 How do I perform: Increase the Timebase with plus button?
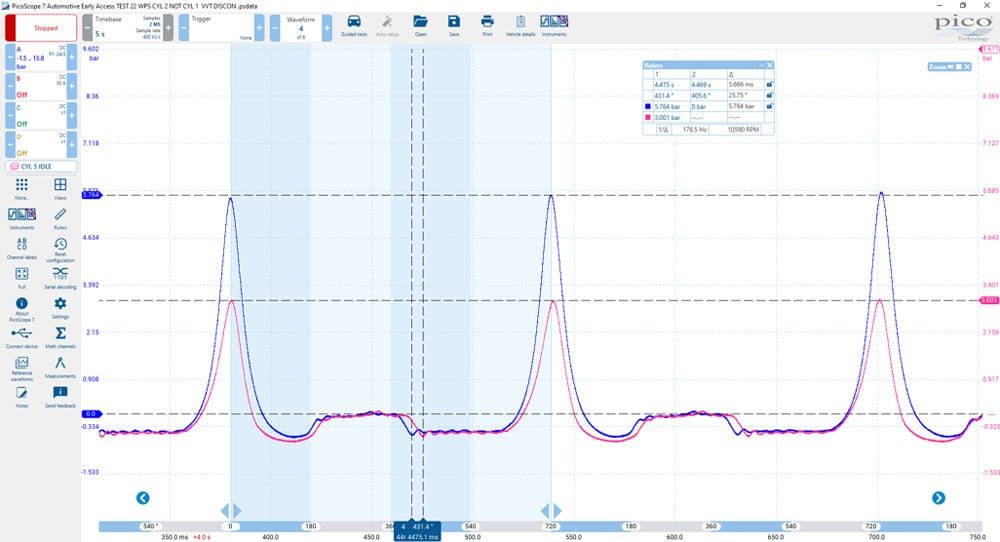tap(168, 28)
